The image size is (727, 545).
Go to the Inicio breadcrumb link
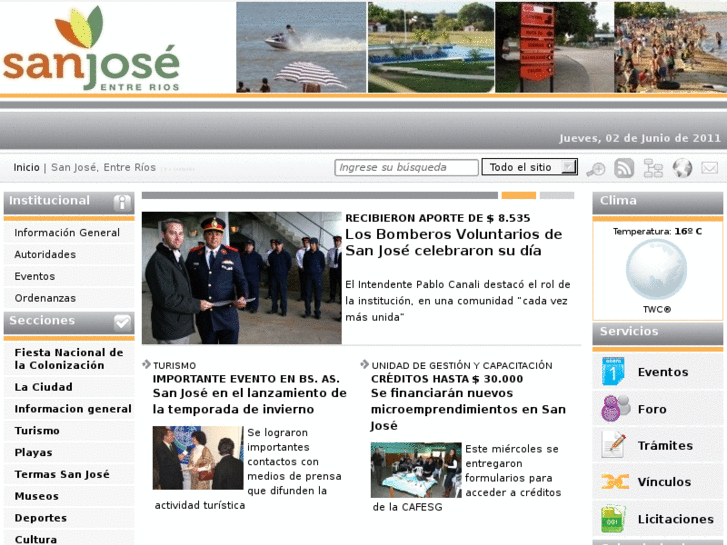point(26,167)
